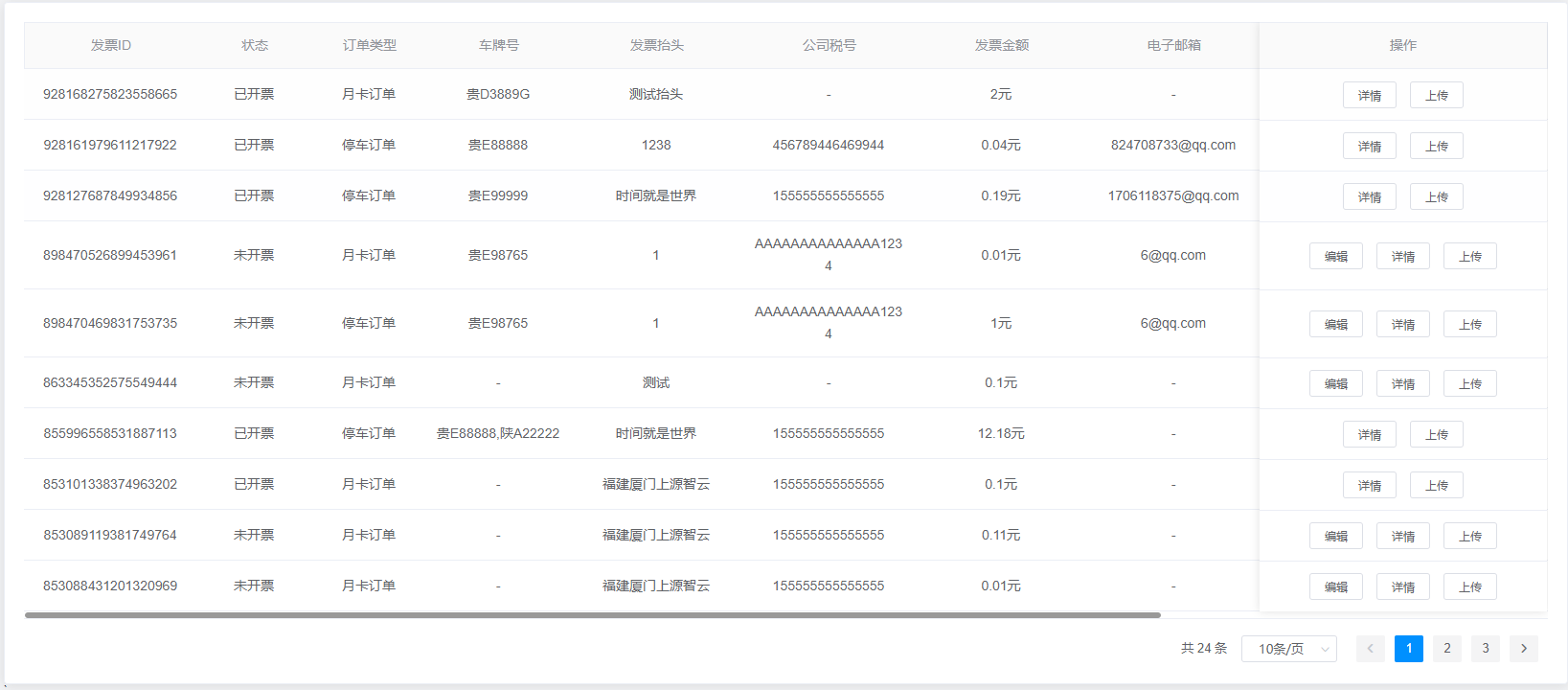Click 上传 for invoice 928127687849934856

pos(1436,196)
